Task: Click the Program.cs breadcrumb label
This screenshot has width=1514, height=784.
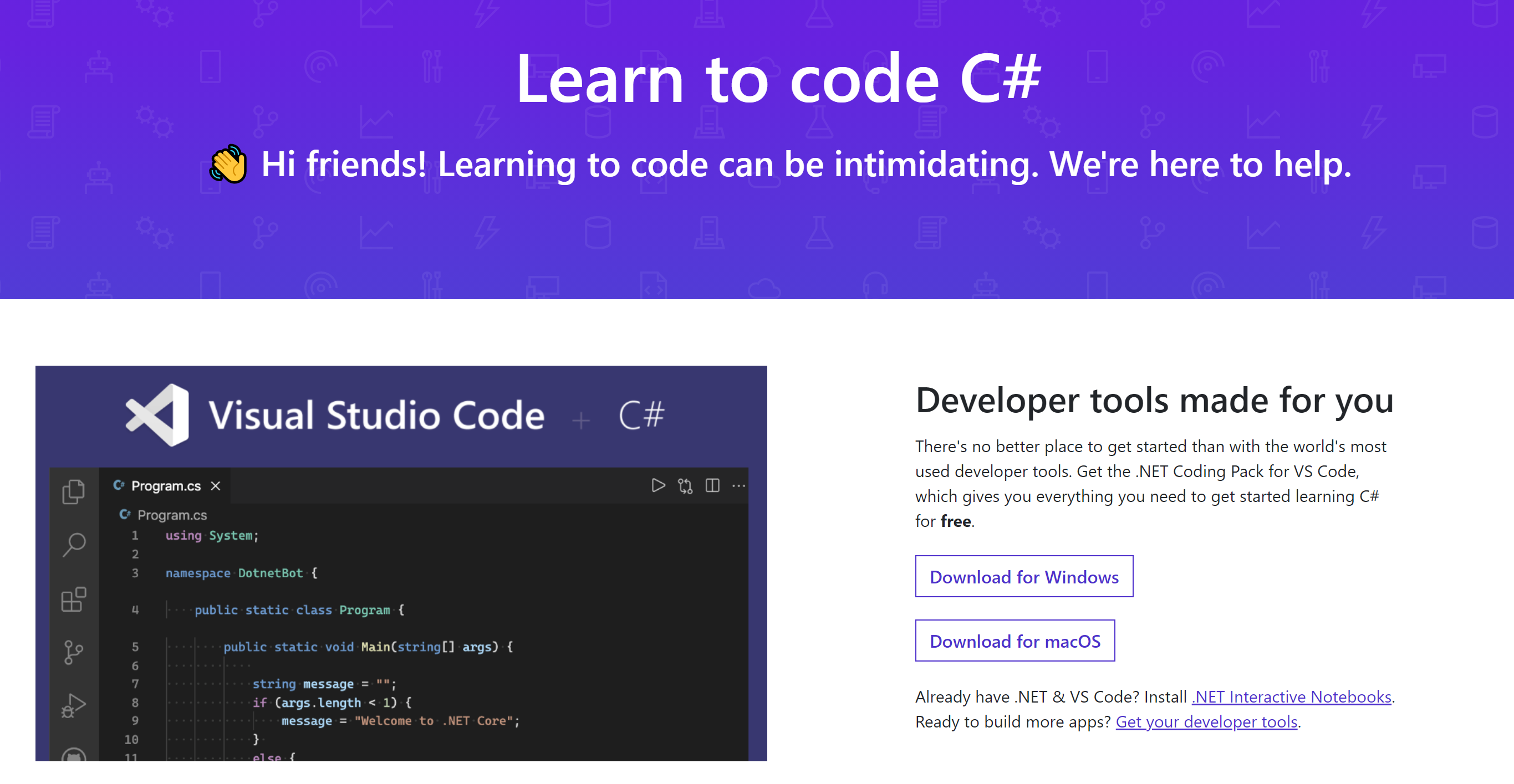Action: coord(172,515)
